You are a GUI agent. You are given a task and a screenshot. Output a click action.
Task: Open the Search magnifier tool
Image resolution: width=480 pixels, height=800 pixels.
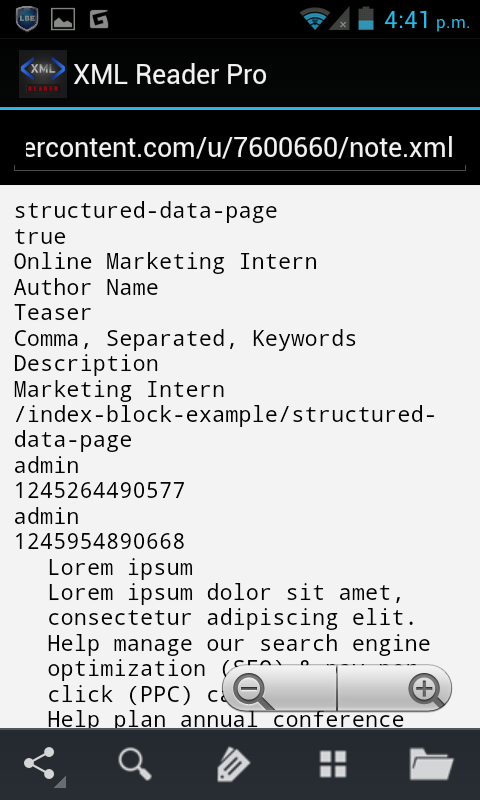[x=135, y=764]
